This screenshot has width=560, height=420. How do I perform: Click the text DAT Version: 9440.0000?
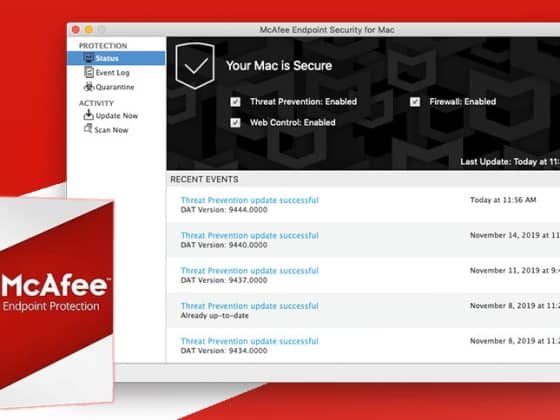224,245
